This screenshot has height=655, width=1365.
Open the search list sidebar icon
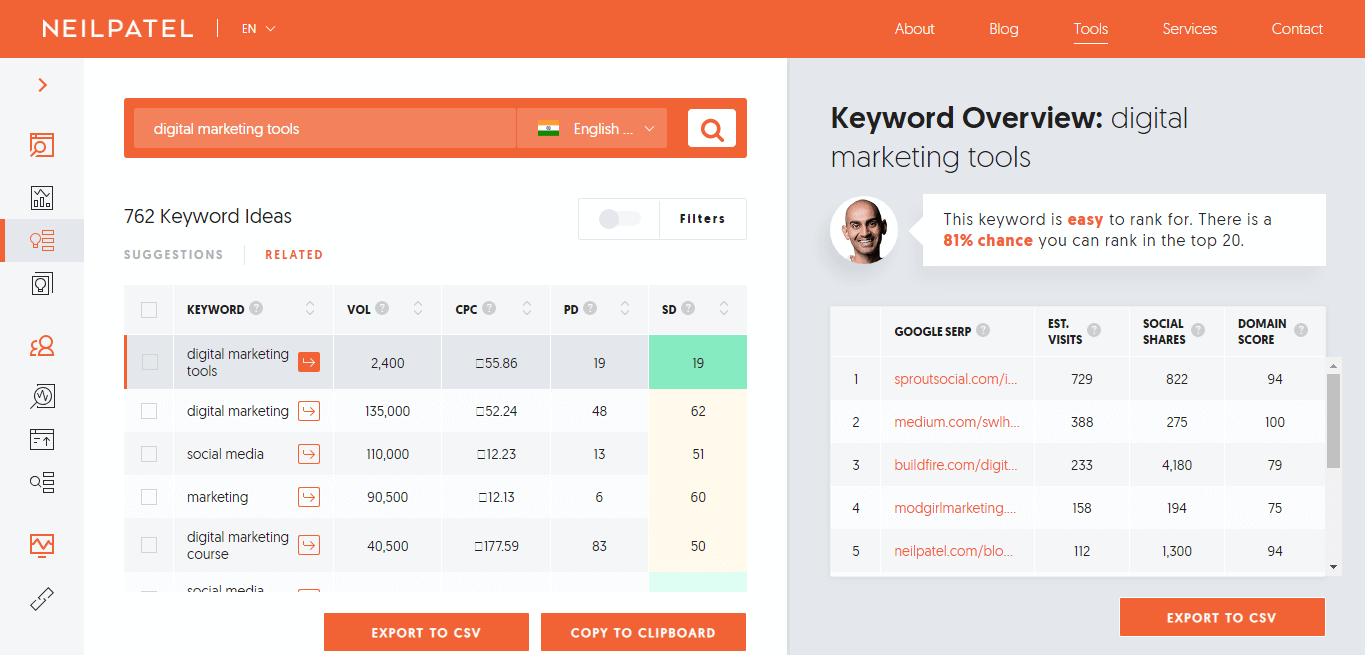(x=42, y=484)
